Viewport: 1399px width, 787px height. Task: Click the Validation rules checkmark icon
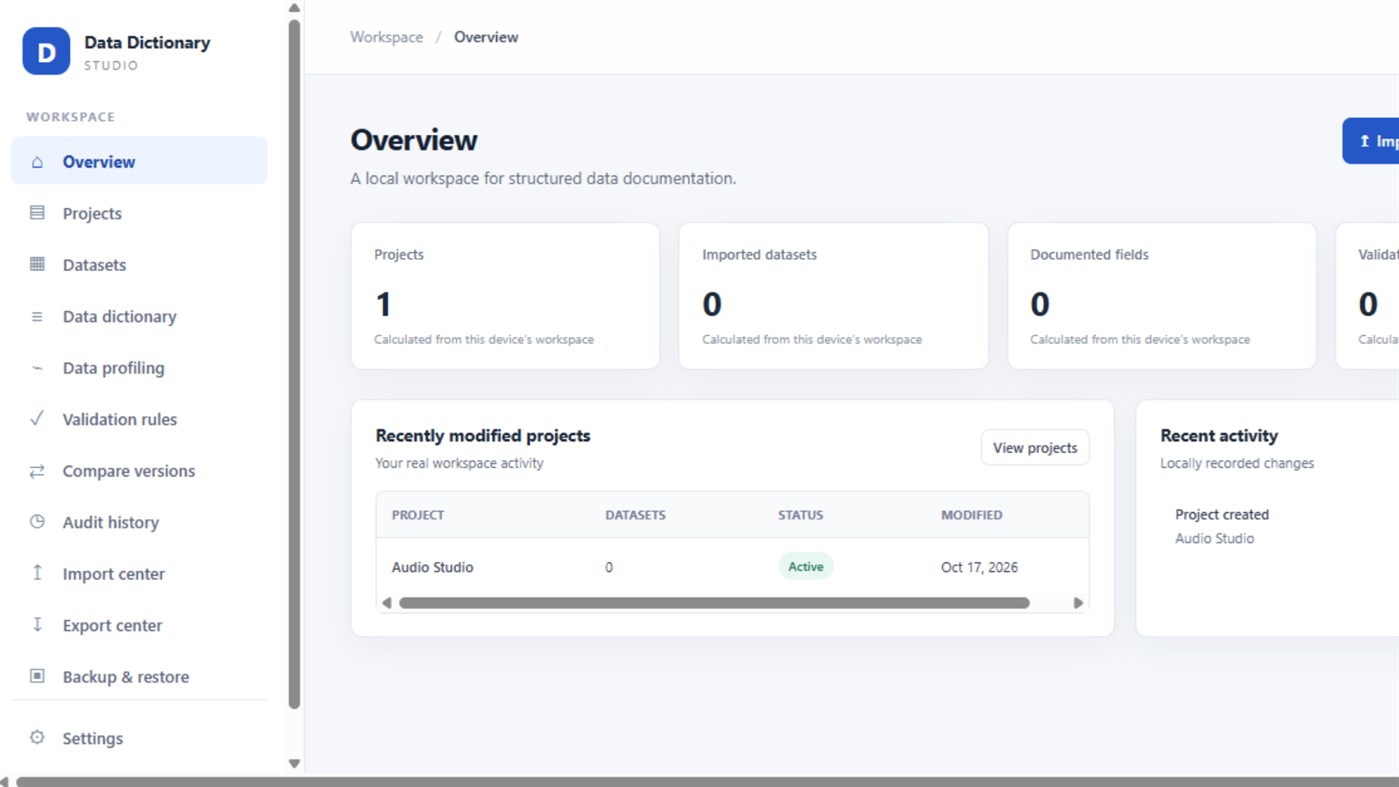point(37,419)
